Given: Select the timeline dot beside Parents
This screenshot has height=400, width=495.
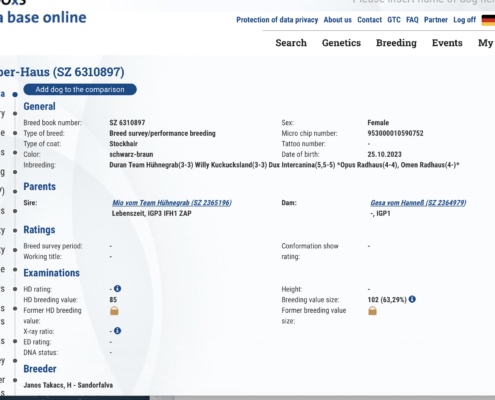Looking at the screenshot, I should tap(15, 191).
